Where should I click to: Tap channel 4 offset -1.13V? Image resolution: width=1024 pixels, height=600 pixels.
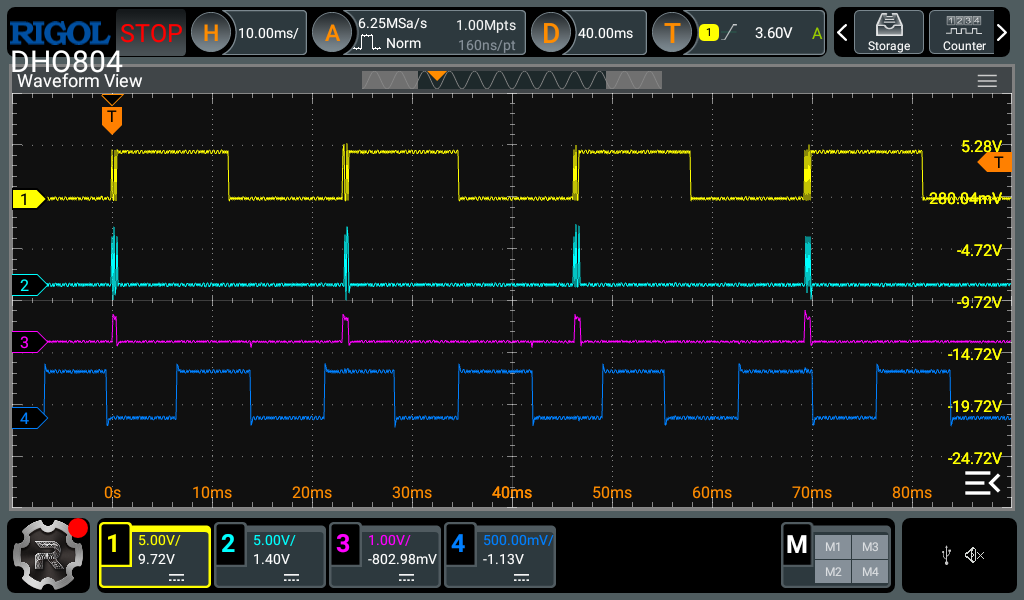503,560
